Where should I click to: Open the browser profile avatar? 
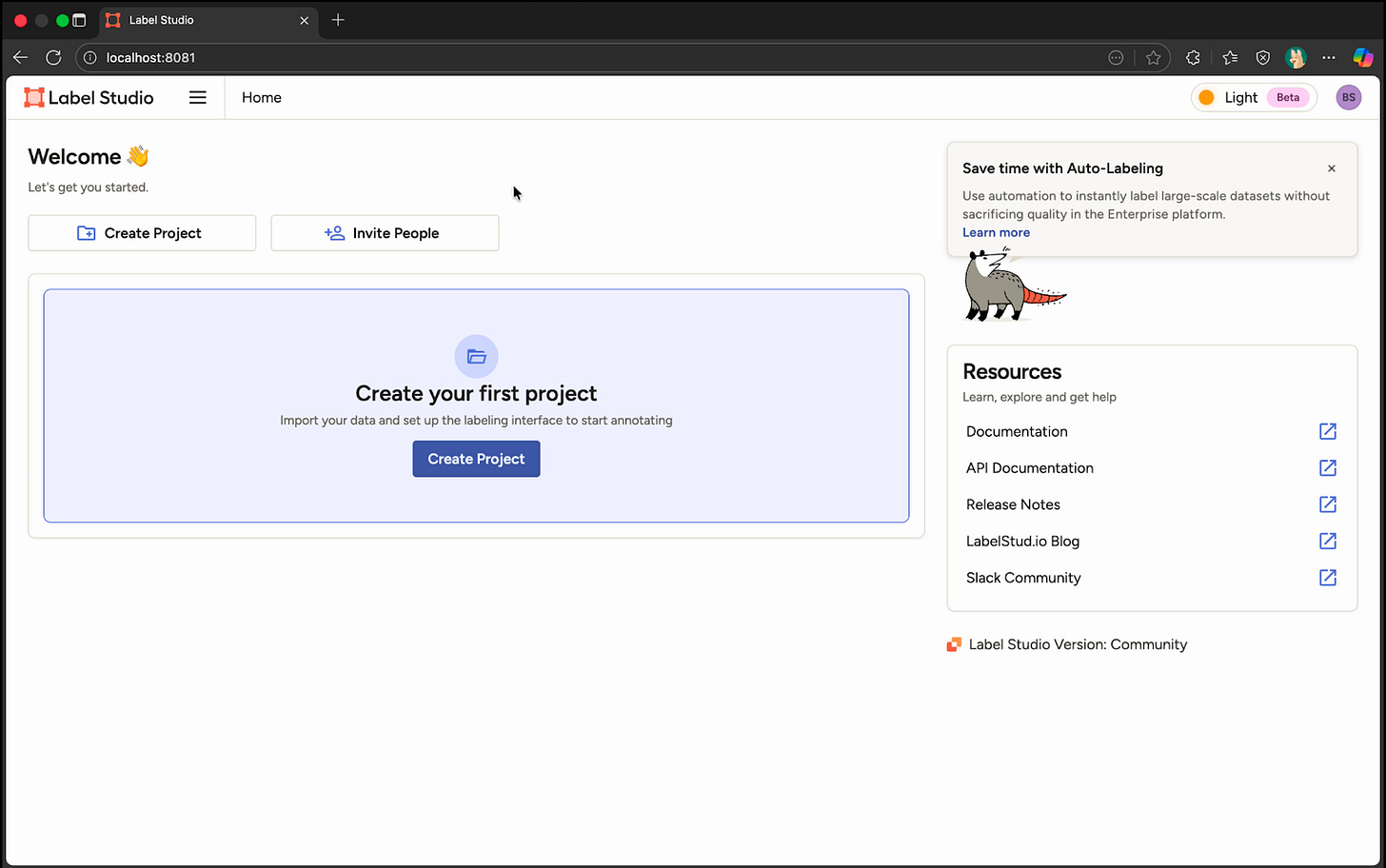click(1296, 57)
